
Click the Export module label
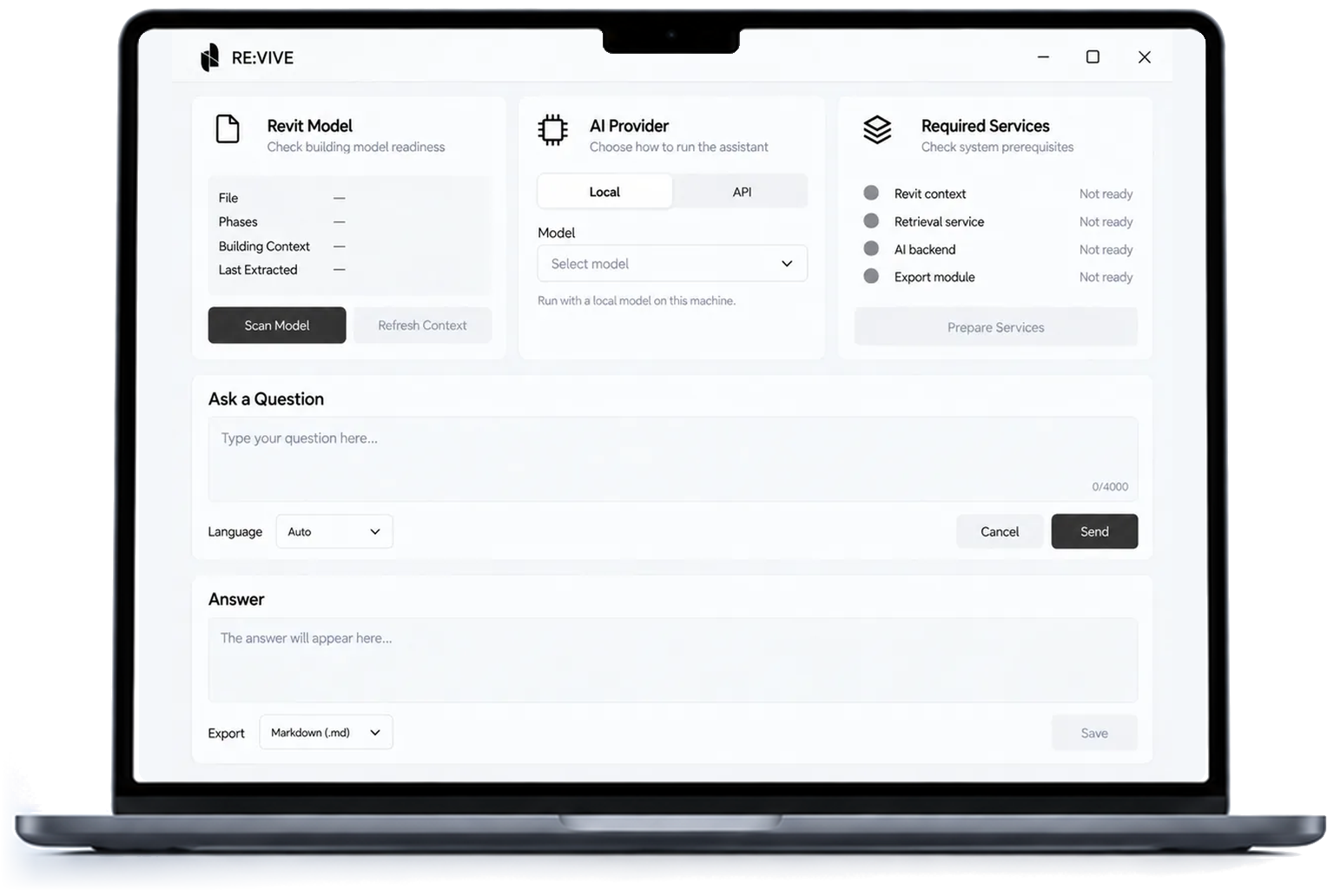934,277
